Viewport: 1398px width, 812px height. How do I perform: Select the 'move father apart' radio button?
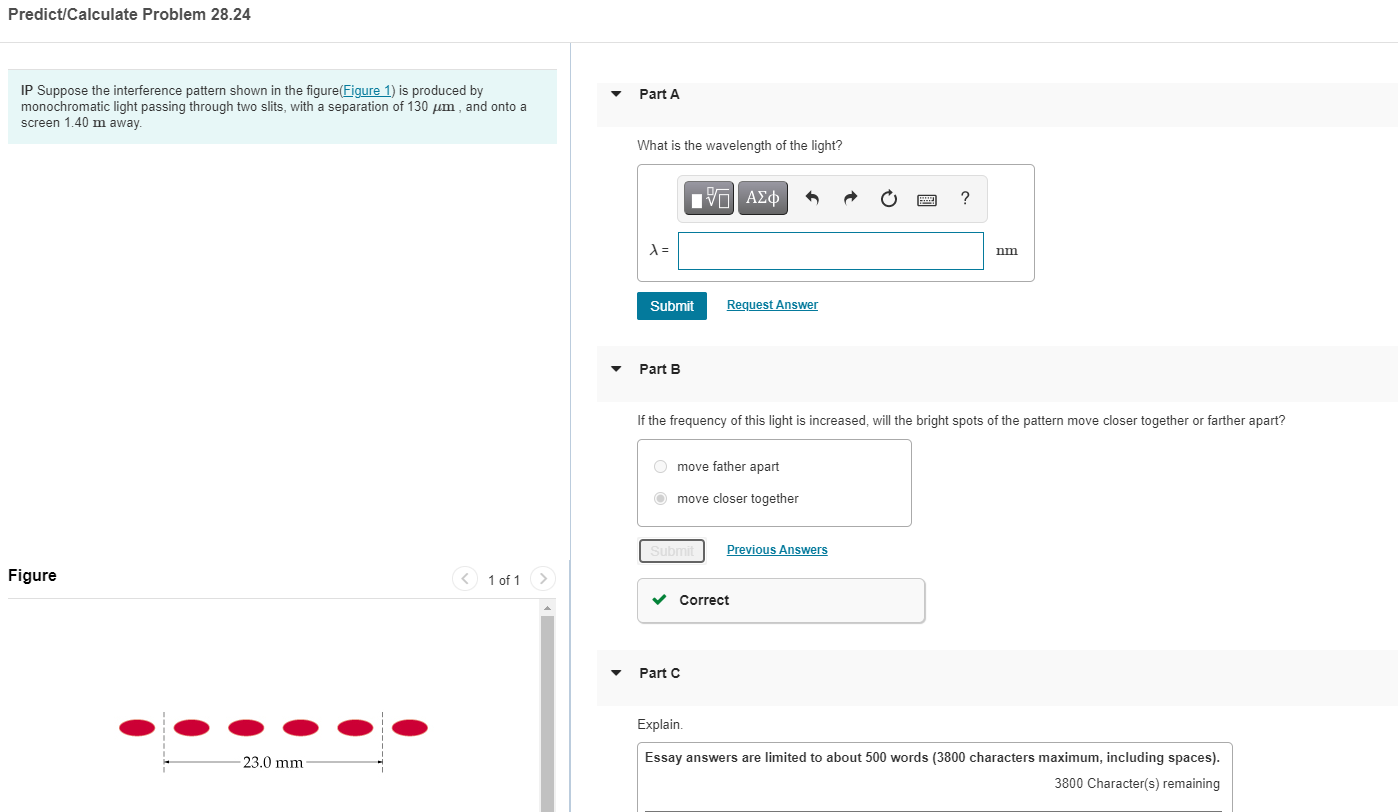(660, 466)
